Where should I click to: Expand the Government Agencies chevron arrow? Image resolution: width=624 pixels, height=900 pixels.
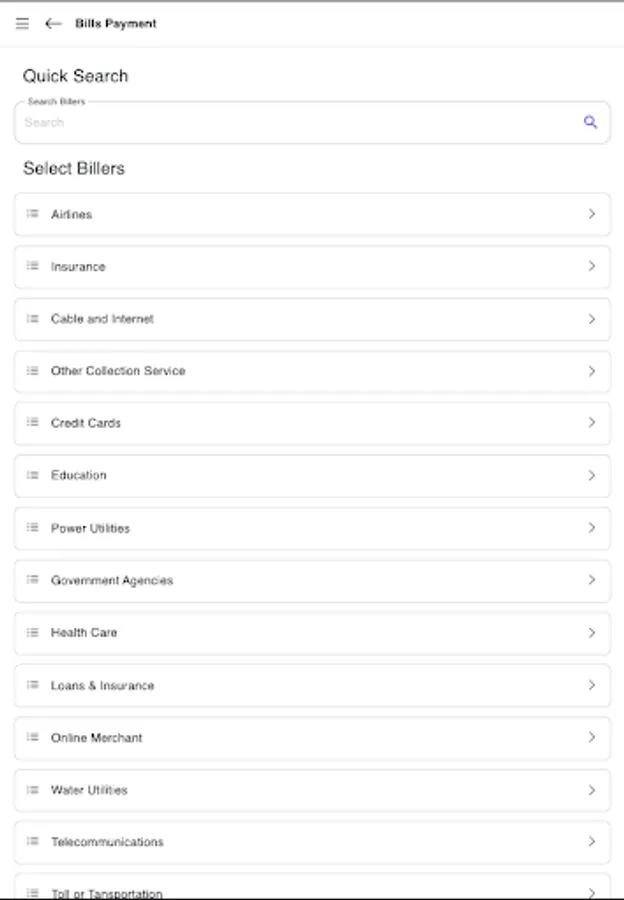[592, 580]
